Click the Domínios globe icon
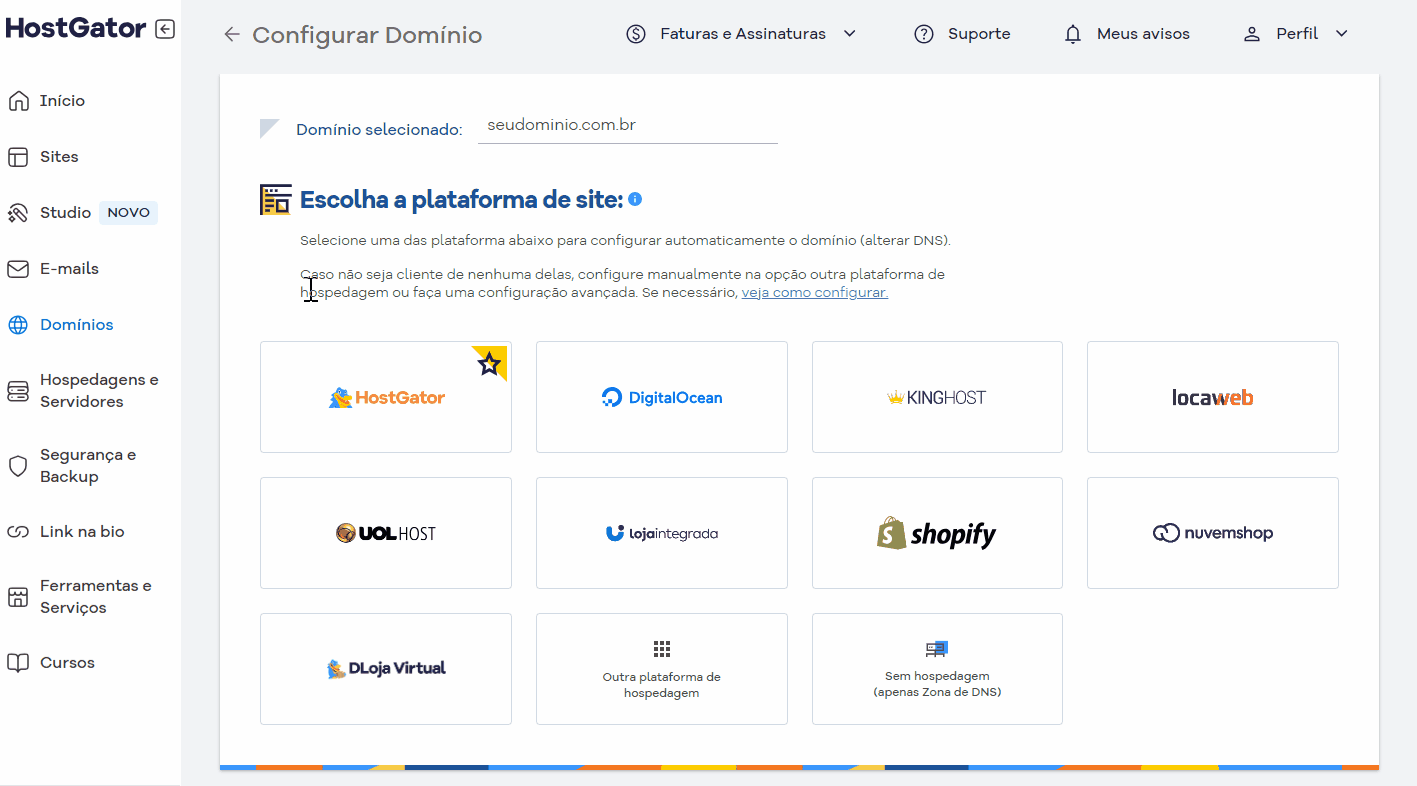 point(18,325)
